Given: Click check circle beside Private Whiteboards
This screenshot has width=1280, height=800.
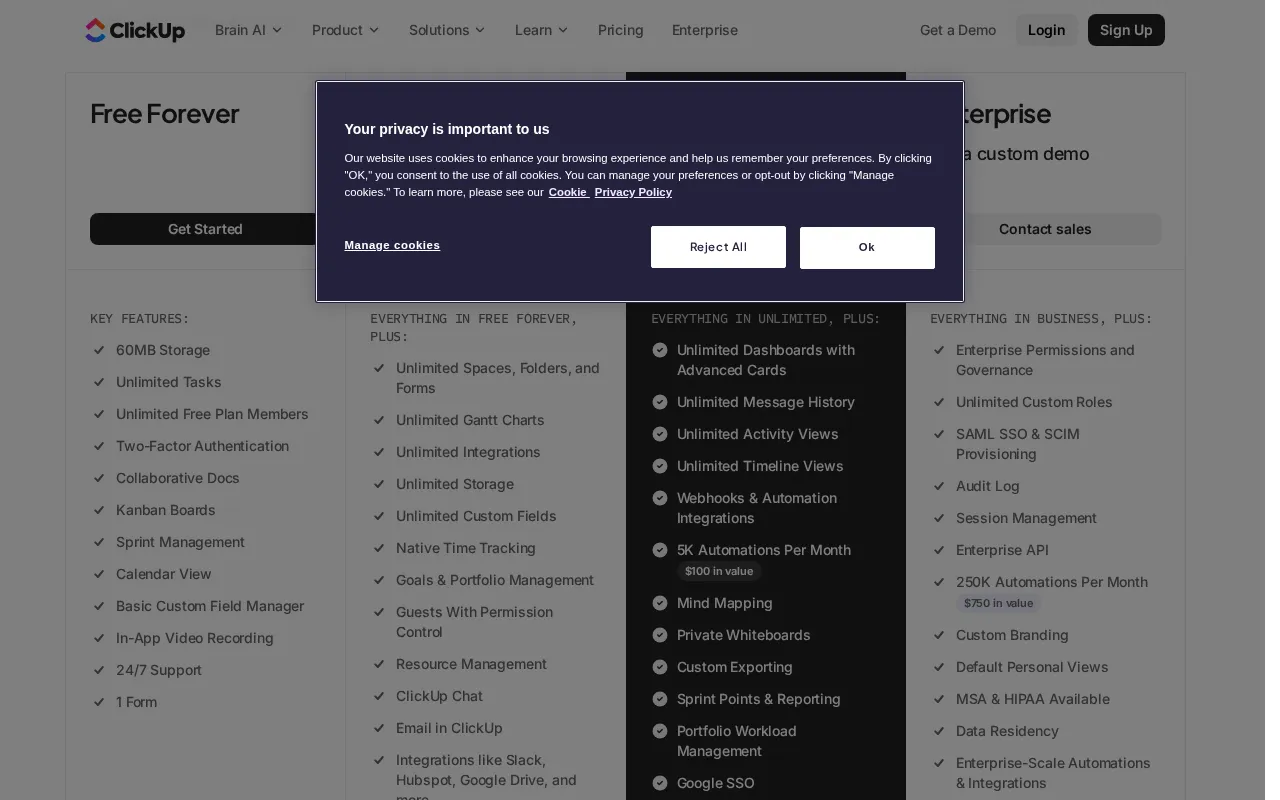Looking at the screenshot, I should (660, 635).
